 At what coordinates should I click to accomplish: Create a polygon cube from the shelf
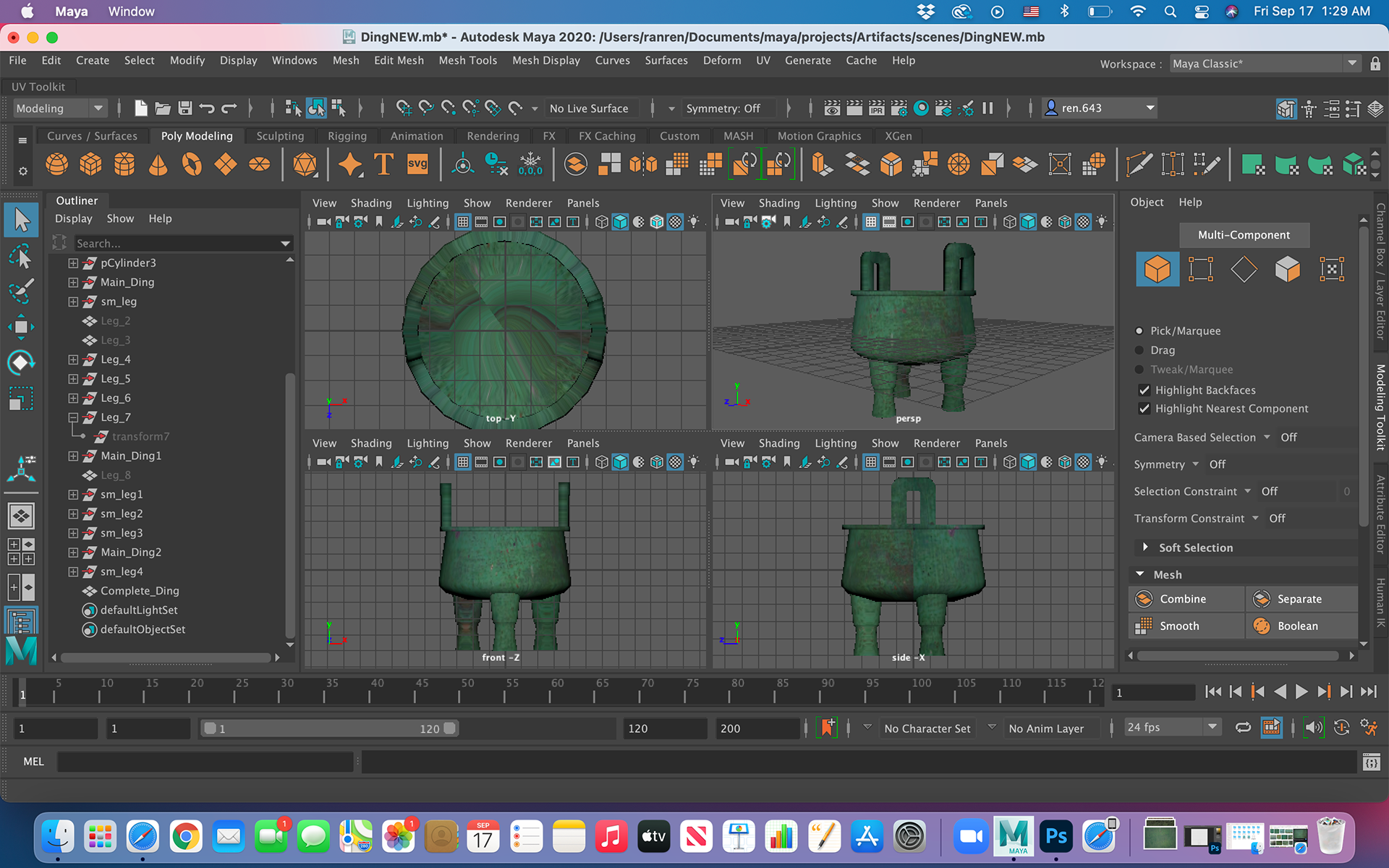(x=90, y=164)
